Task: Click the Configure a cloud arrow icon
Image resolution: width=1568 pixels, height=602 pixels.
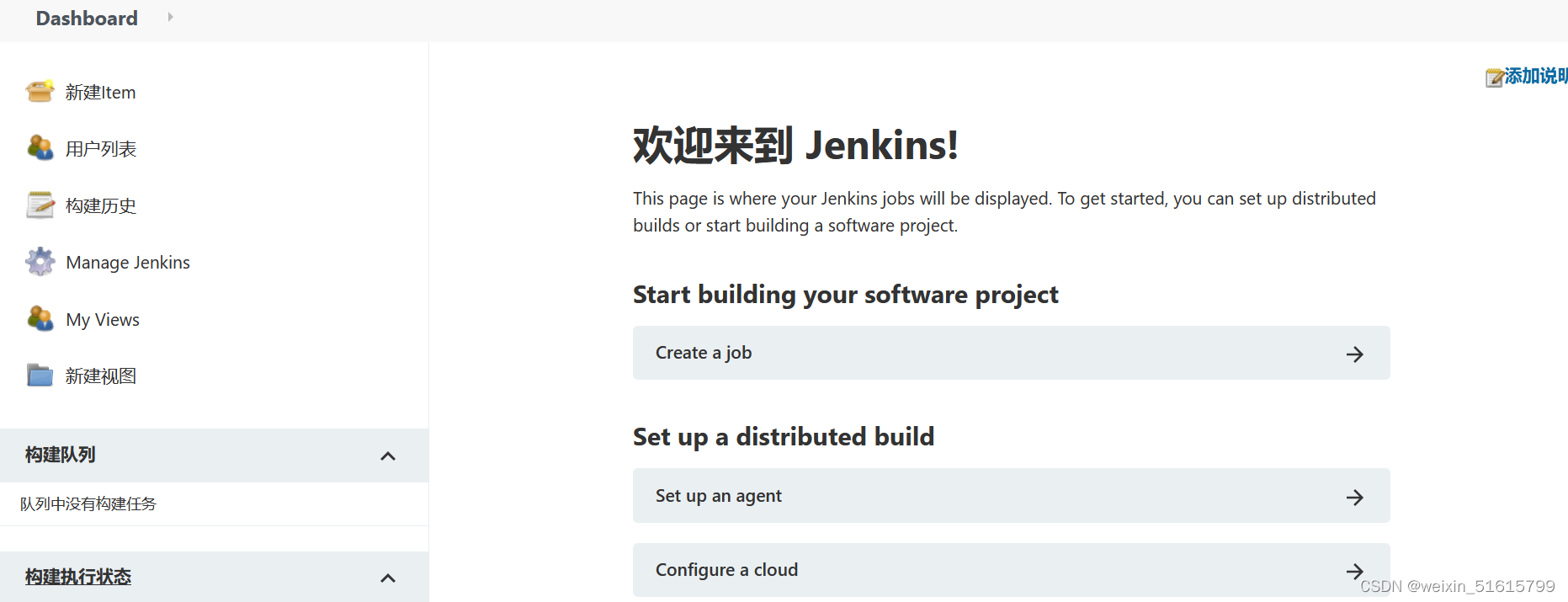Action: coord(1354,572)
